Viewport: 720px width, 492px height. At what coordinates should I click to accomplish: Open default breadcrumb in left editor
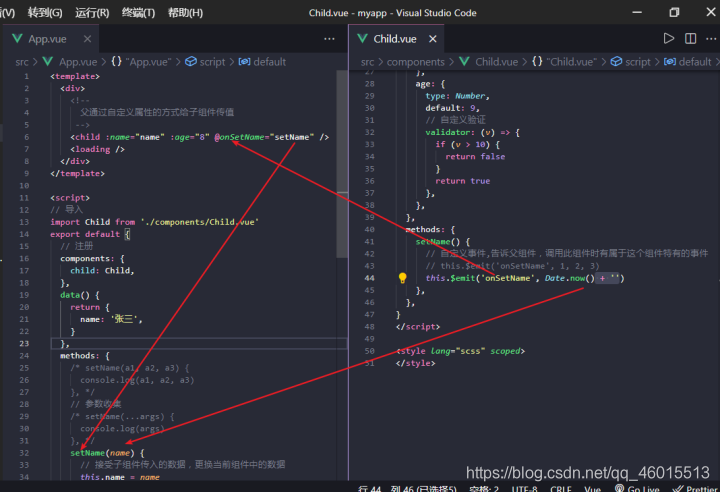coord(270,62)
